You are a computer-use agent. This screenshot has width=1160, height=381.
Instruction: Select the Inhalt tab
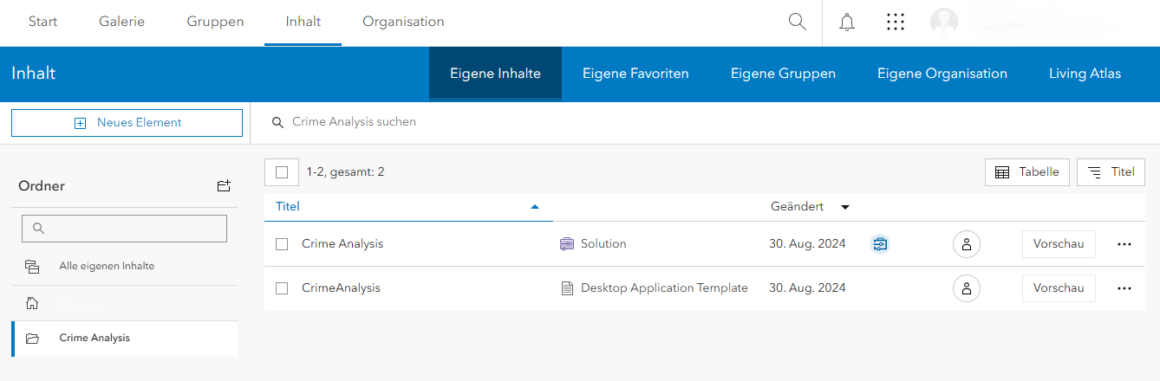tap(303, 21)
